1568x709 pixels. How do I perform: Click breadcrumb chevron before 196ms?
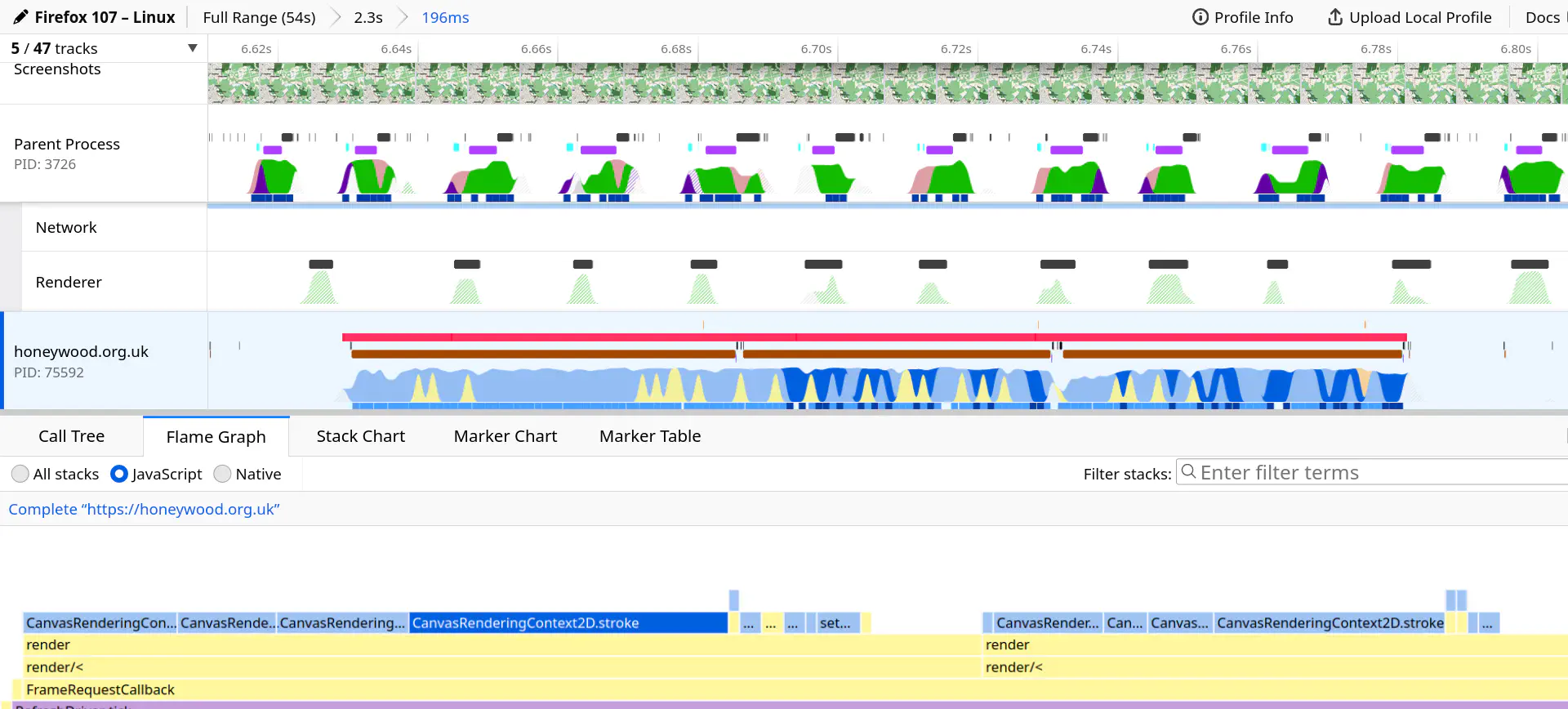tap(402, 17)
